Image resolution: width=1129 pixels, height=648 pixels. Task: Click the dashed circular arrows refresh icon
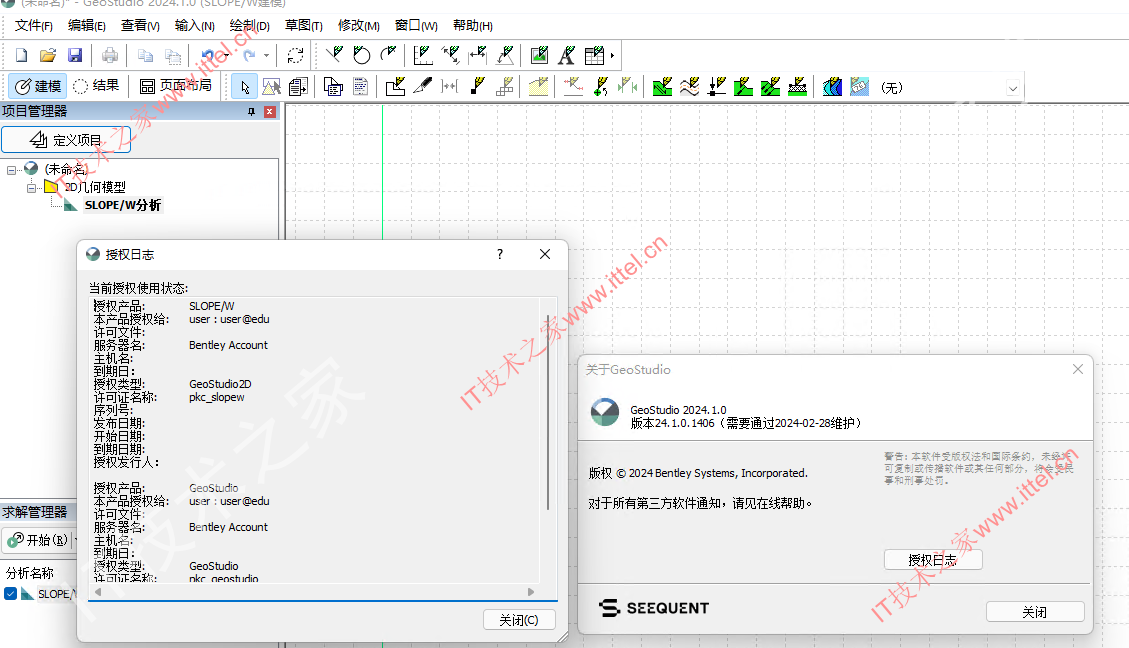(x=295, y=55)
